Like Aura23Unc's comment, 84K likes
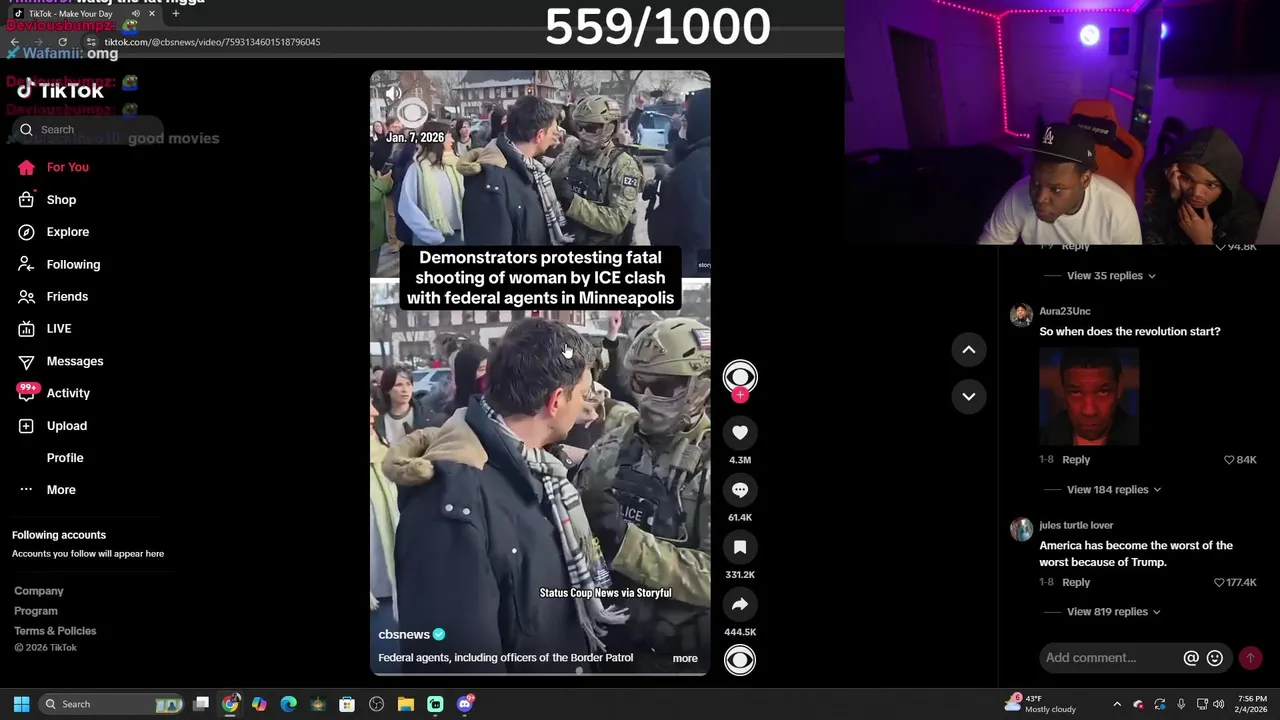This screenshot has width=1280, height=720. 1230,460
